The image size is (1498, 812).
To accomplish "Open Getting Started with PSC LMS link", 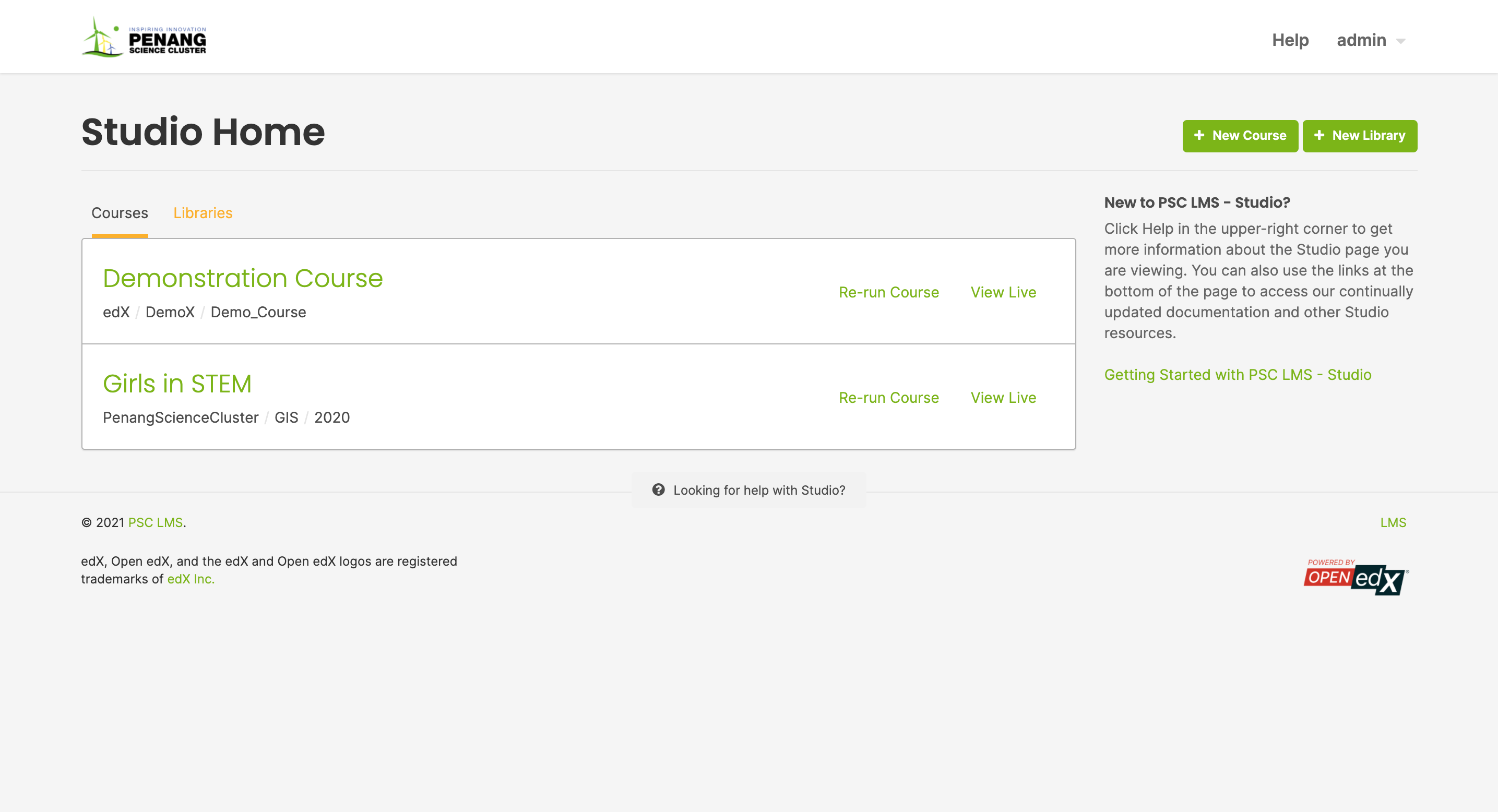I will pyautogui.click(x=1238, y=375).
